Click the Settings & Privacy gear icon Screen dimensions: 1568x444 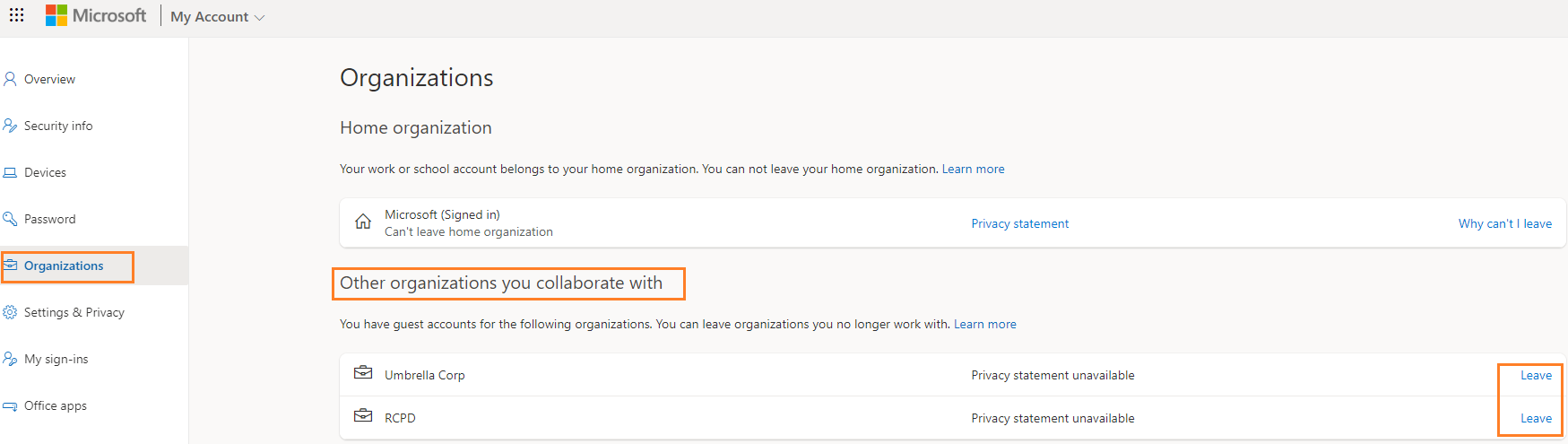tap(10, 312)
